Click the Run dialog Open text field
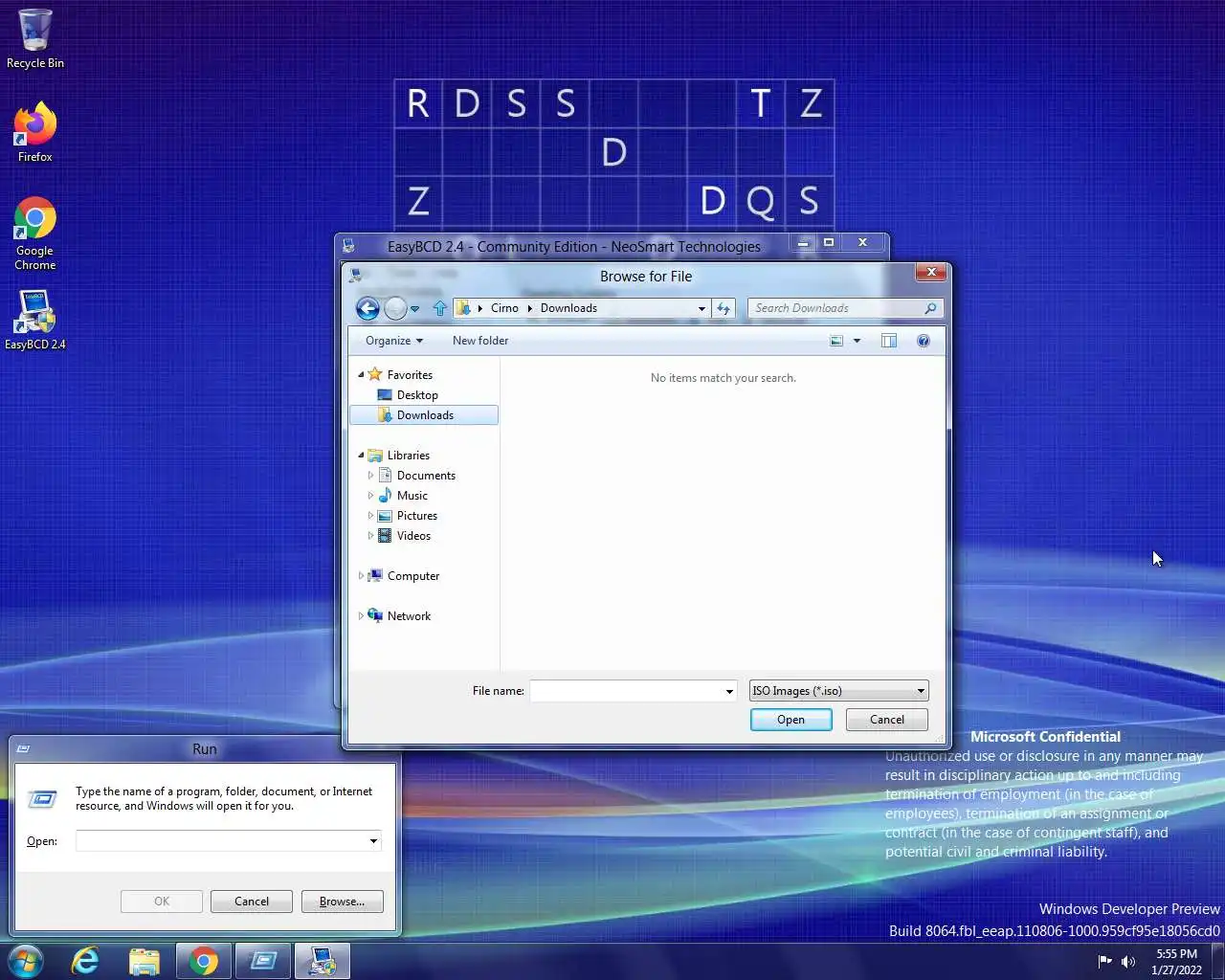Image resolution: width=1225 pixels, height=980 pixels. (x=222, y=841)
